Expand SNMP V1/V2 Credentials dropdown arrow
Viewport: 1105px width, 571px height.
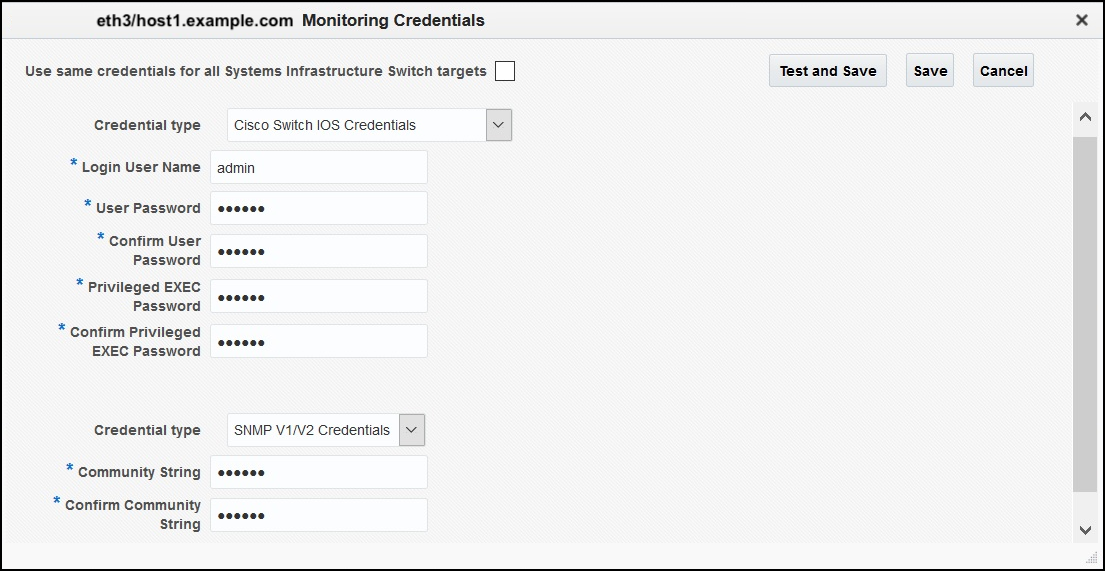click(412, 430)
